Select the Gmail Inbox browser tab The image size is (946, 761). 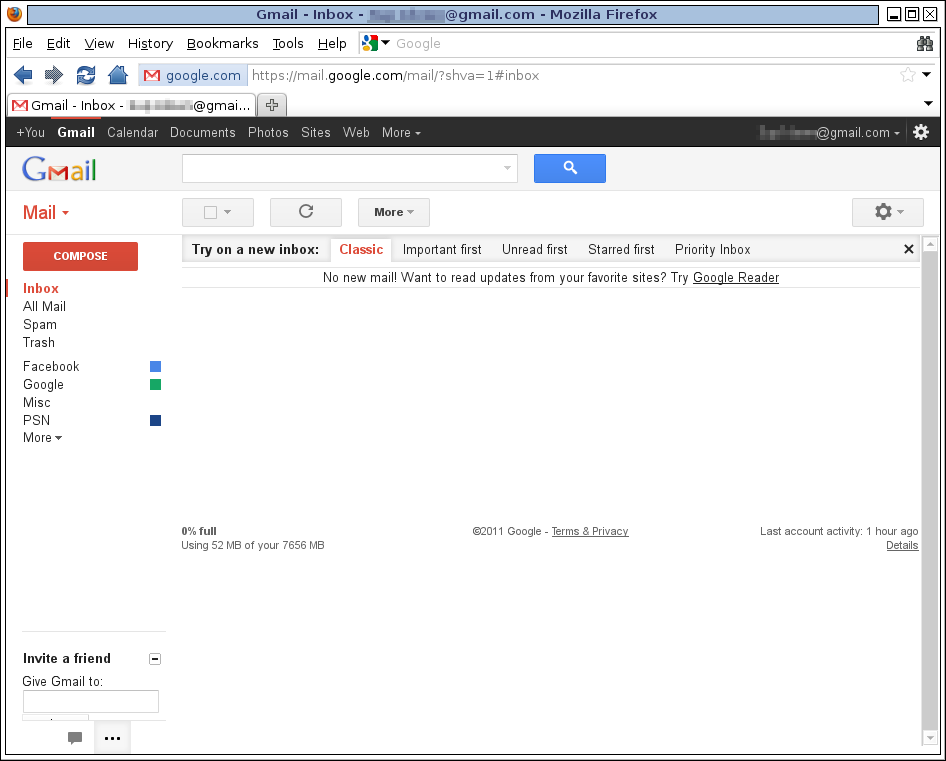pos(131,105)
